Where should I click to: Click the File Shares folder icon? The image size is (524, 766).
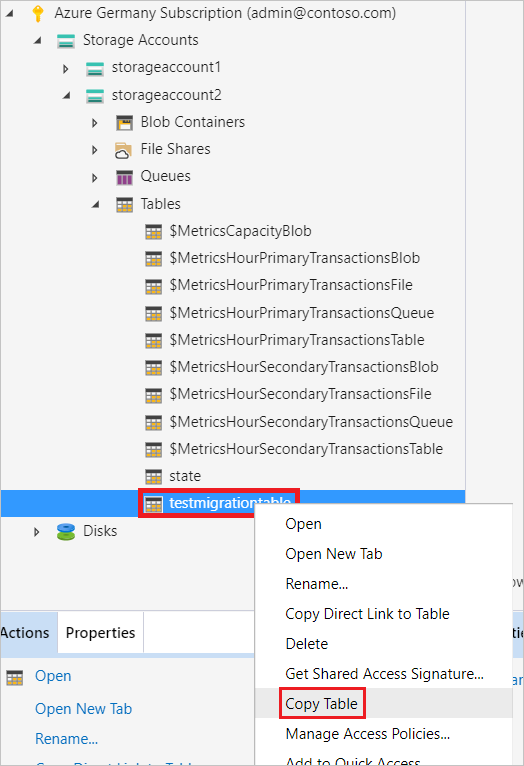(x=123, y=150)
